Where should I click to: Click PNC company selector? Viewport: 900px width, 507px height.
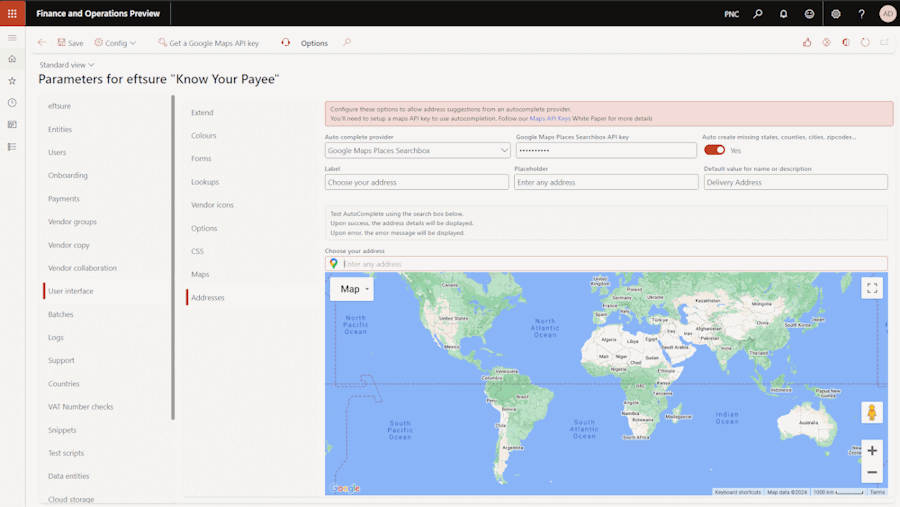[731, 14]
